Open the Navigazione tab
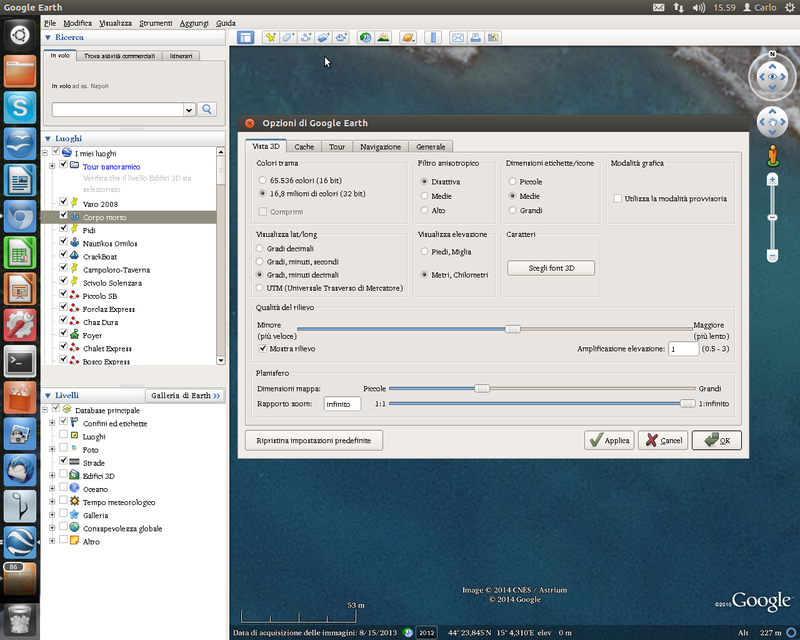 point(381,146)
